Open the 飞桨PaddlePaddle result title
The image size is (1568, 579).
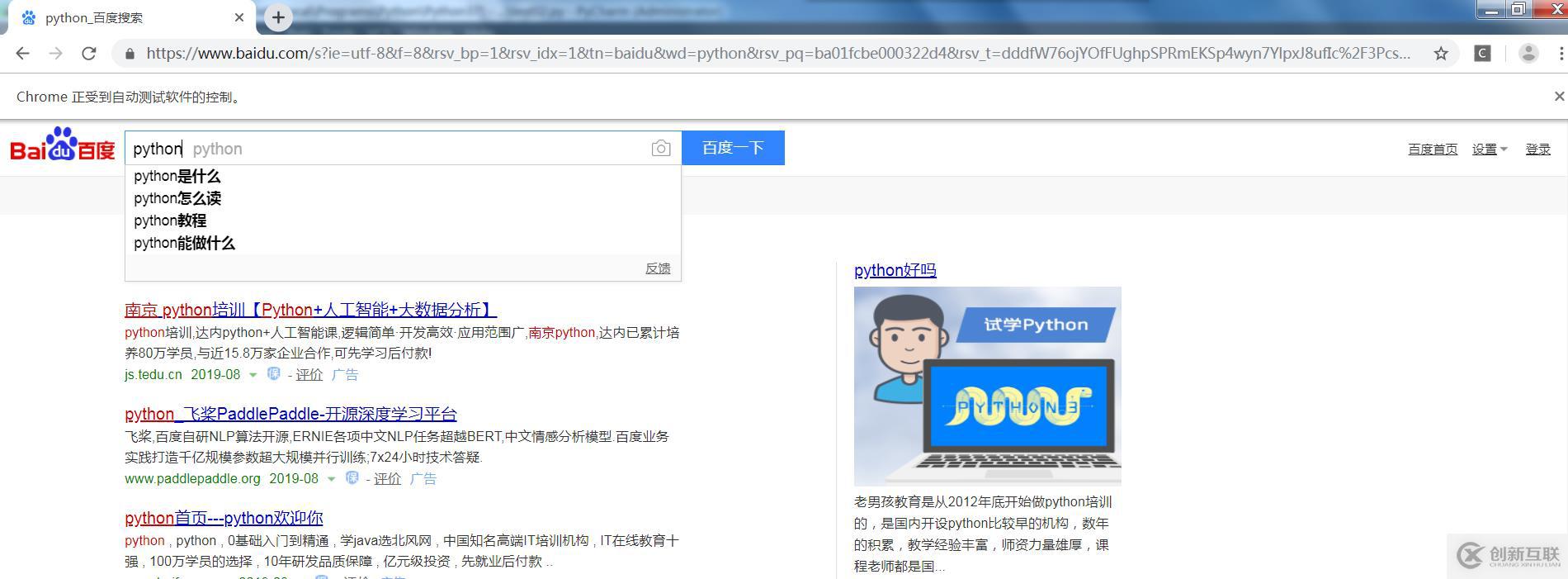pos(290,414)
